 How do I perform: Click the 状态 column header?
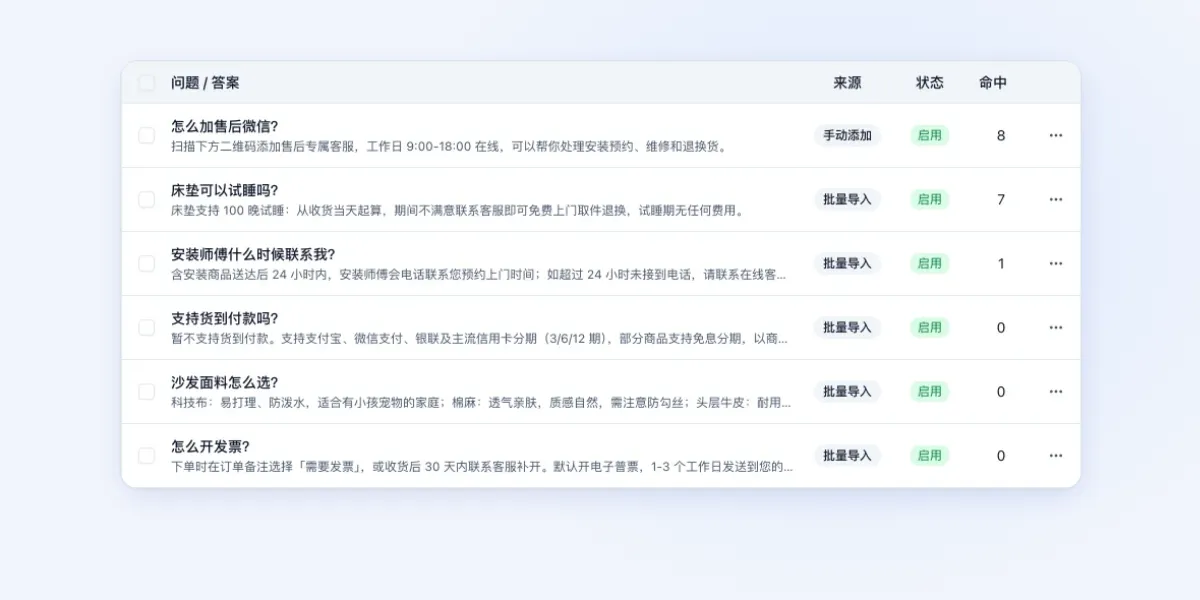click(930, 83)
